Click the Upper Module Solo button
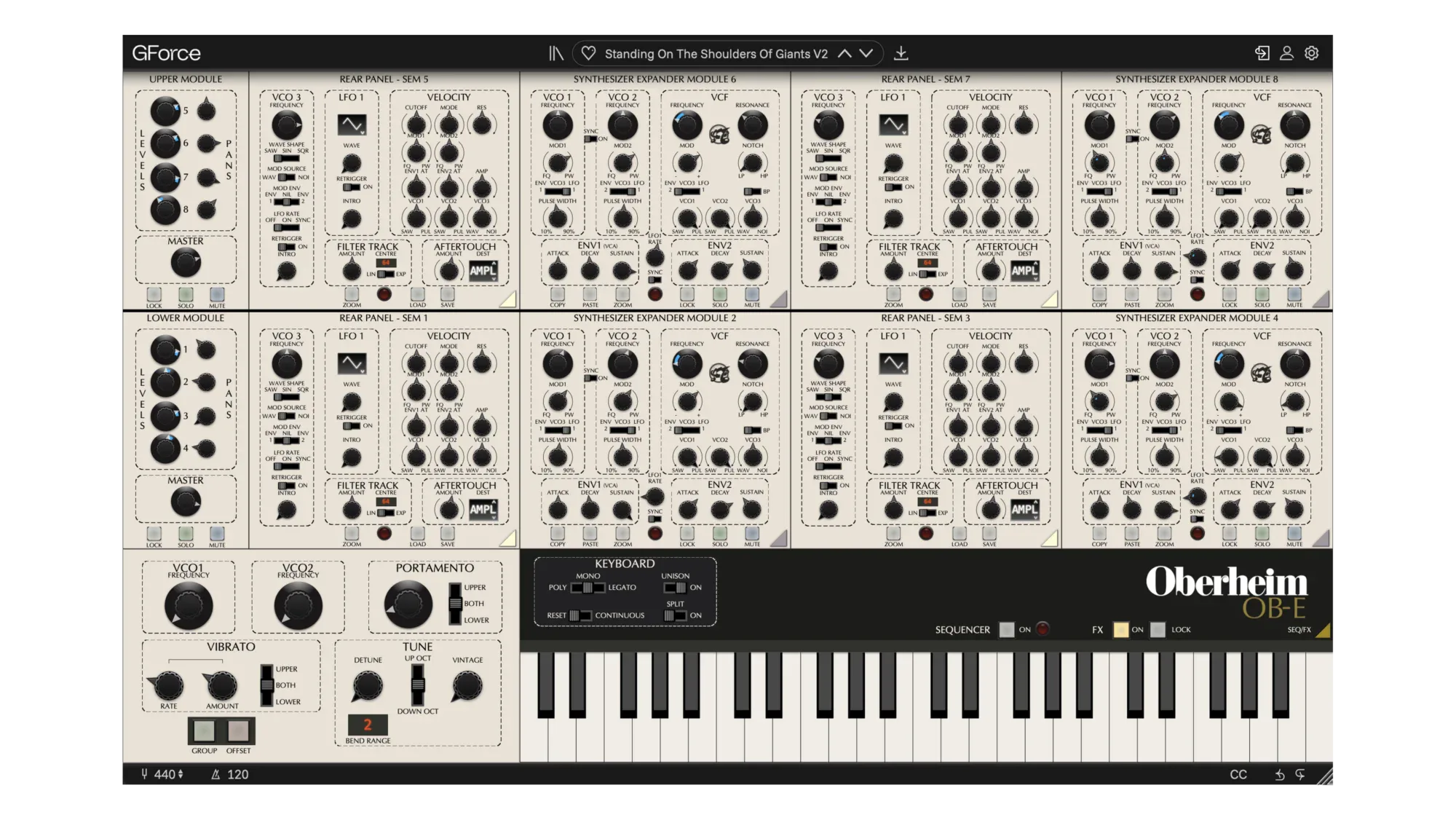The image size is (1456, 820). pyautogui.click(x=186, y=294)
